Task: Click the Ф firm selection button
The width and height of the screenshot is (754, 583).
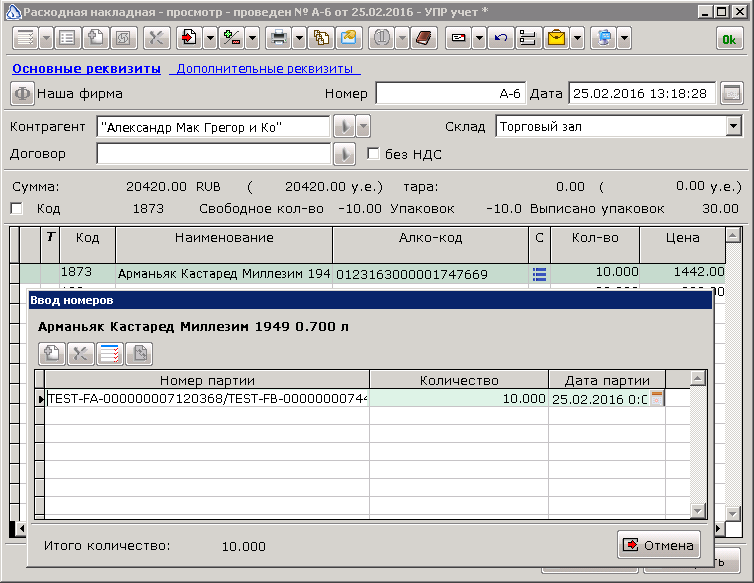Action: click(22, 93)
